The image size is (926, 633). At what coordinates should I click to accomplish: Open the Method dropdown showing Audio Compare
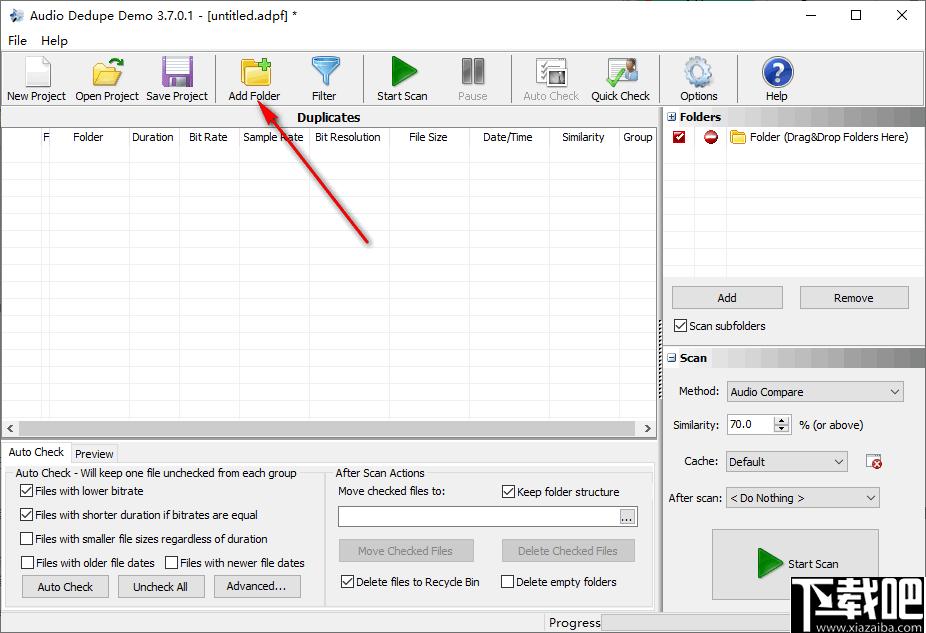click(815, 391)
